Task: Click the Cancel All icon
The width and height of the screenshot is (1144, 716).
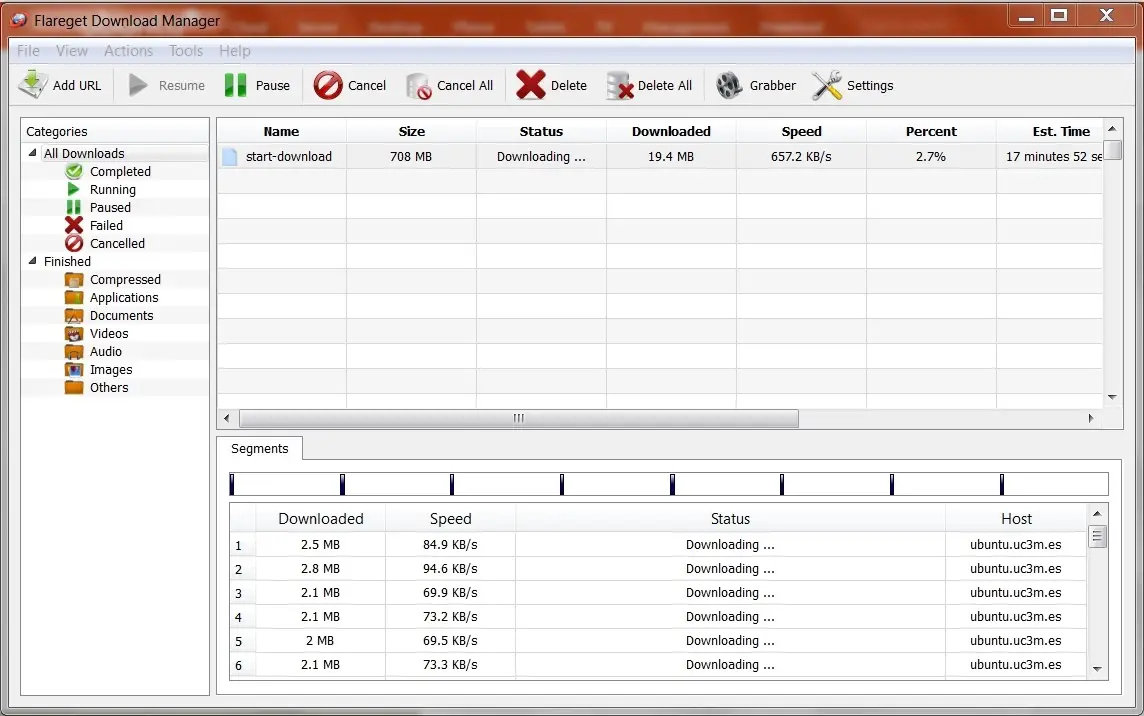Action: point(419,85)
